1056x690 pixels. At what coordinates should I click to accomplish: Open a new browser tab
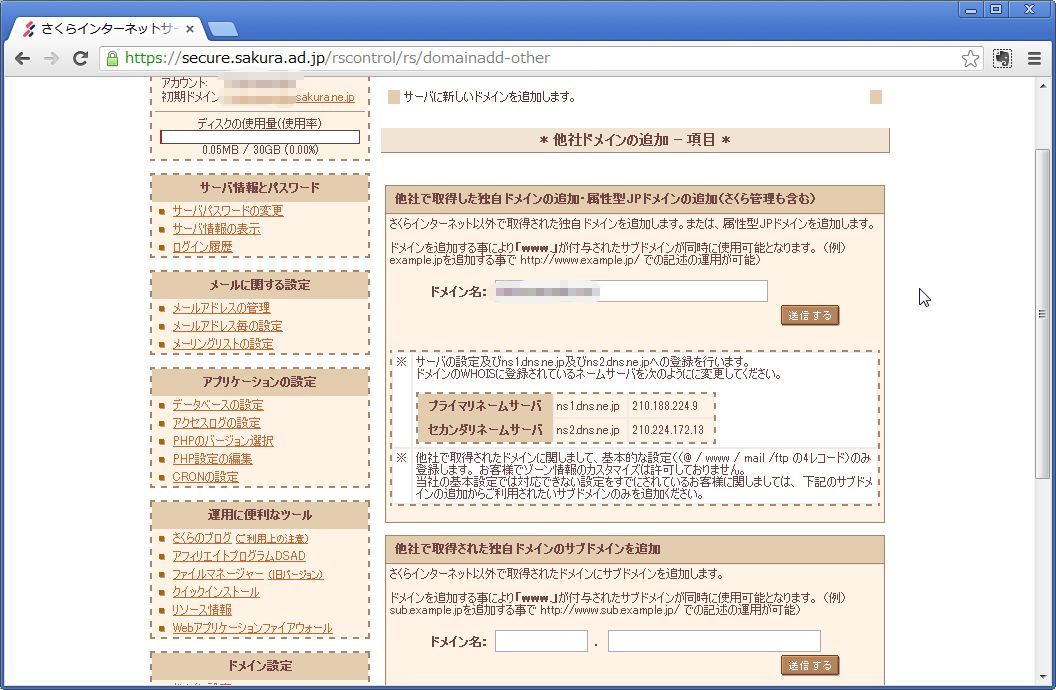(222, 29)
